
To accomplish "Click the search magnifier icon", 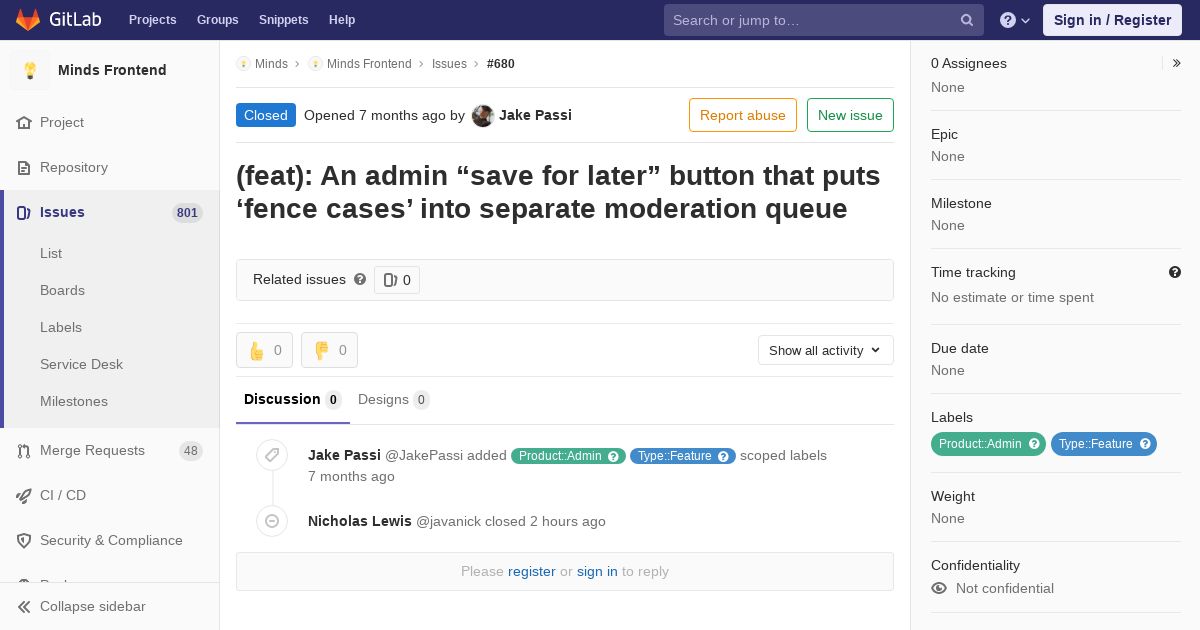I will coord(967,20).
